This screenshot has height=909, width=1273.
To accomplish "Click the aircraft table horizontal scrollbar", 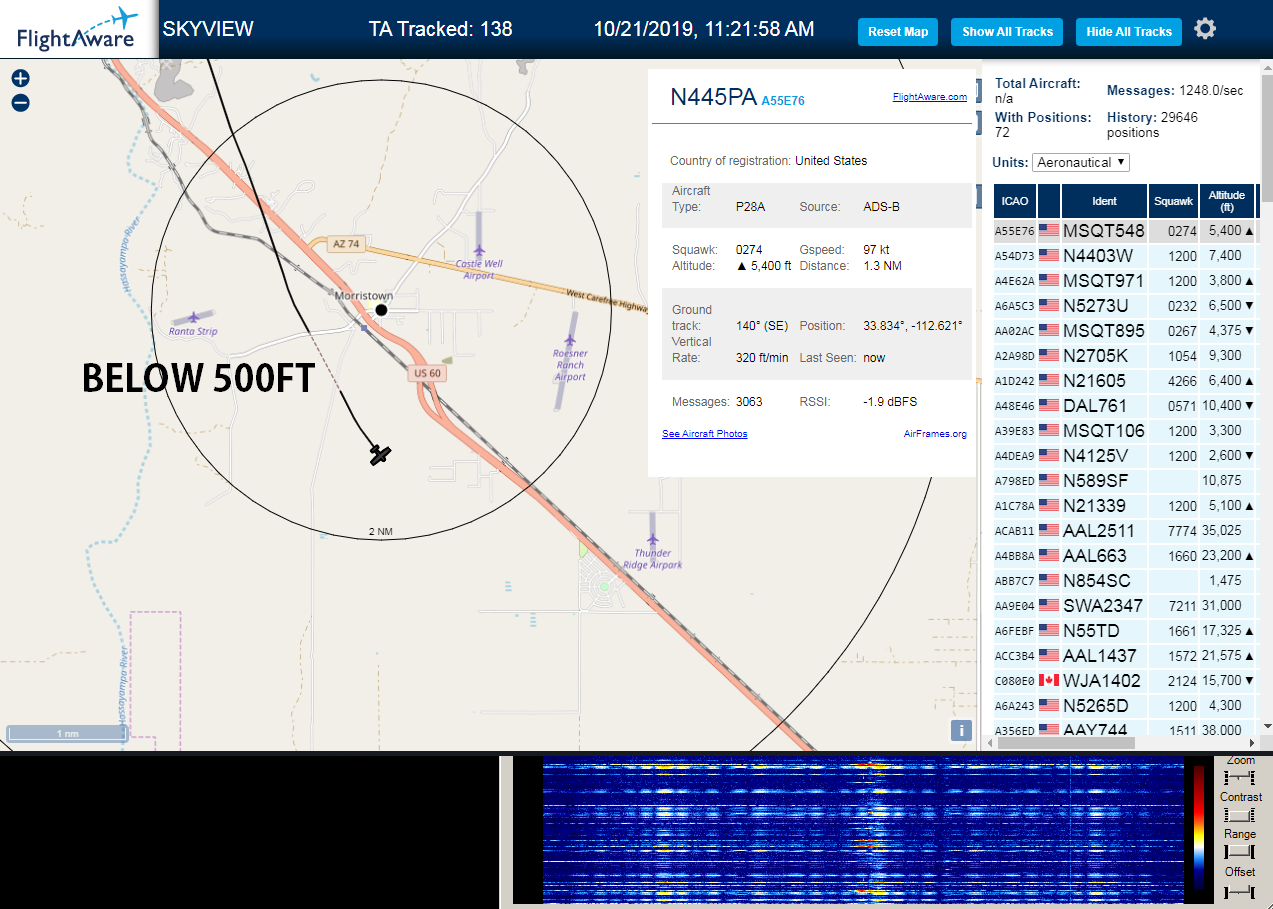I will [x=1067, y=743].
